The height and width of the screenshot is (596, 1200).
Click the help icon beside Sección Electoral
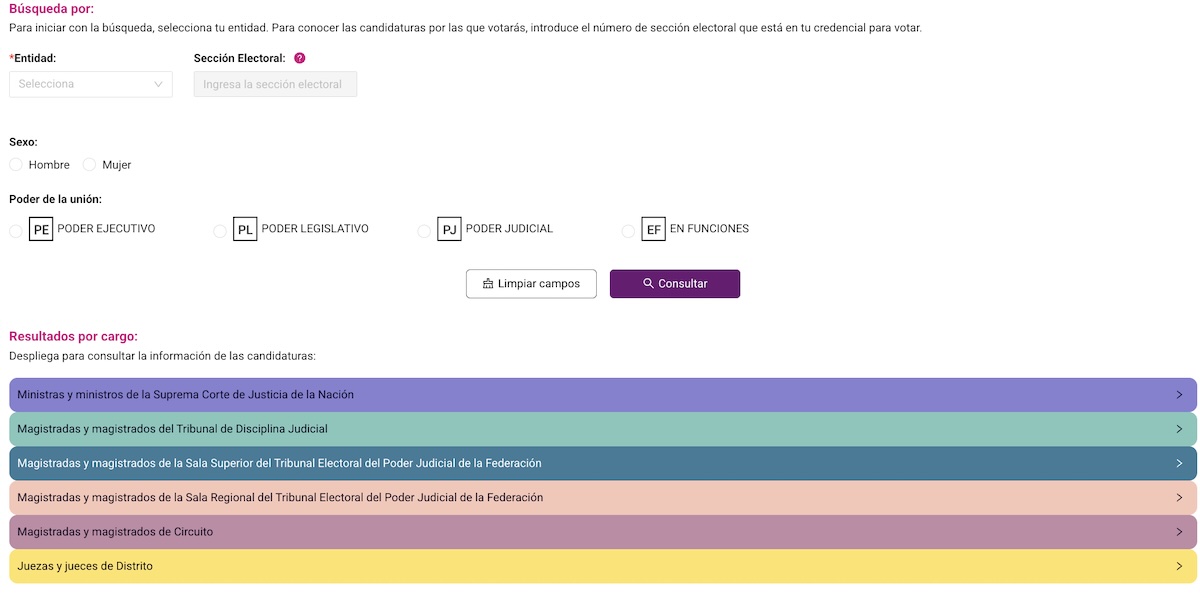click(300, 59)
